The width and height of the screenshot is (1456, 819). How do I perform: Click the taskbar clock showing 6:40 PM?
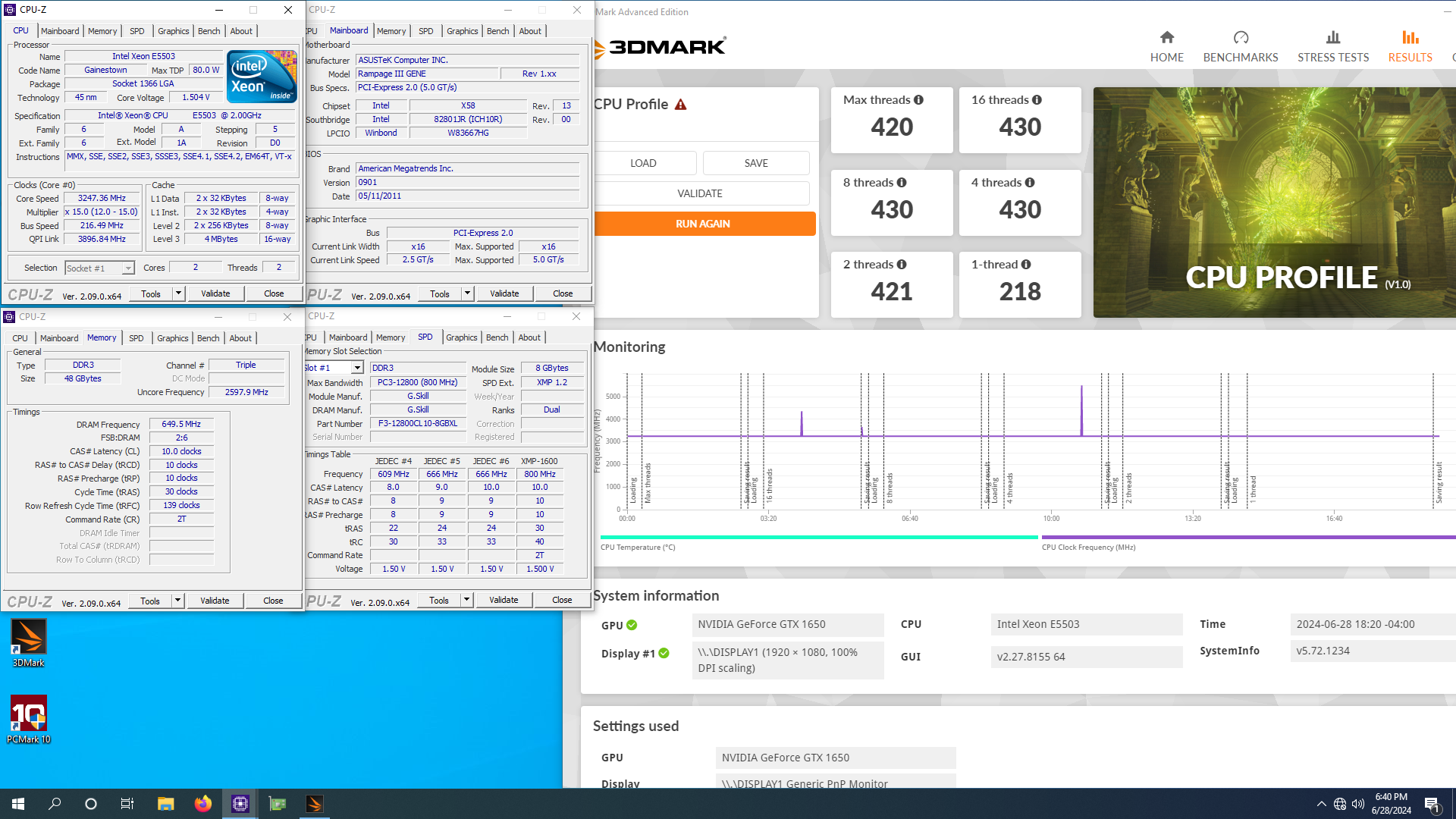point(1391,804)
